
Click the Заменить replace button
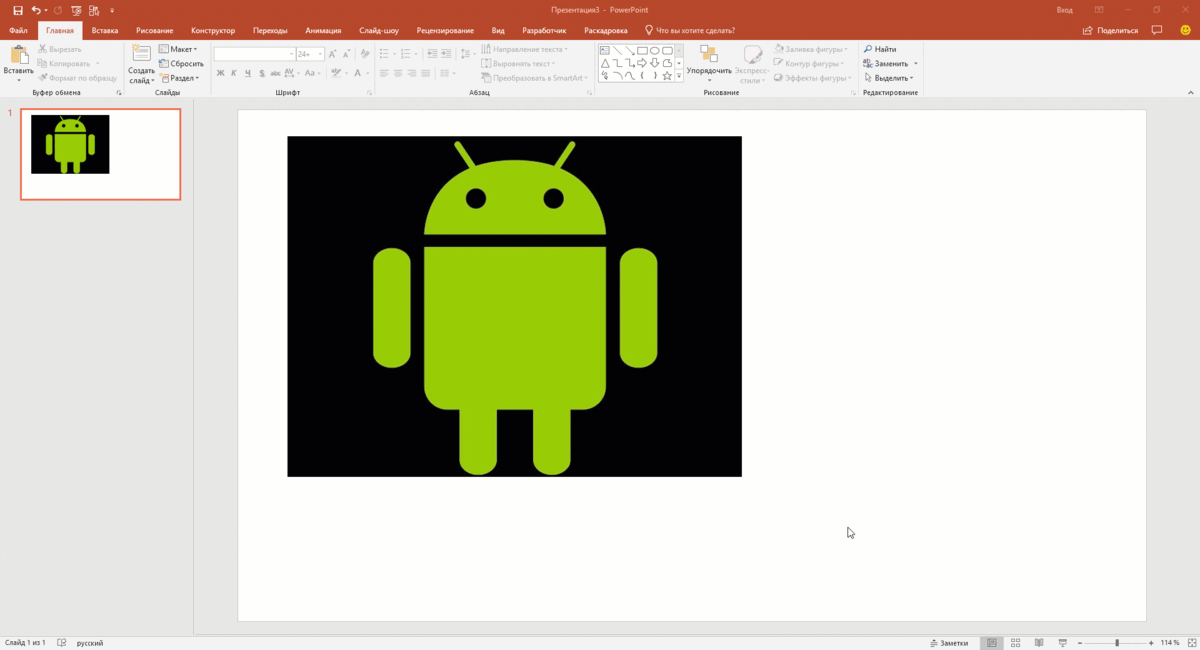coord(885,63)
